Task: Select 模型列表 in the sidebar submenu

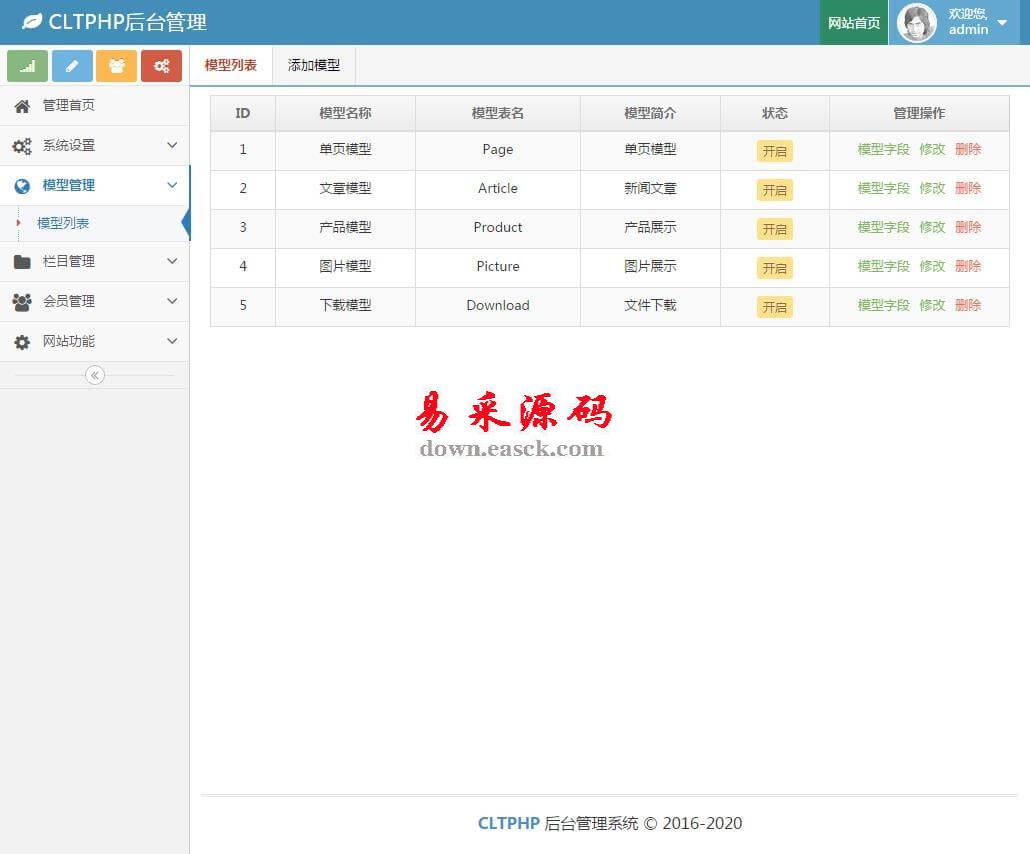Action: pos(63,223)
